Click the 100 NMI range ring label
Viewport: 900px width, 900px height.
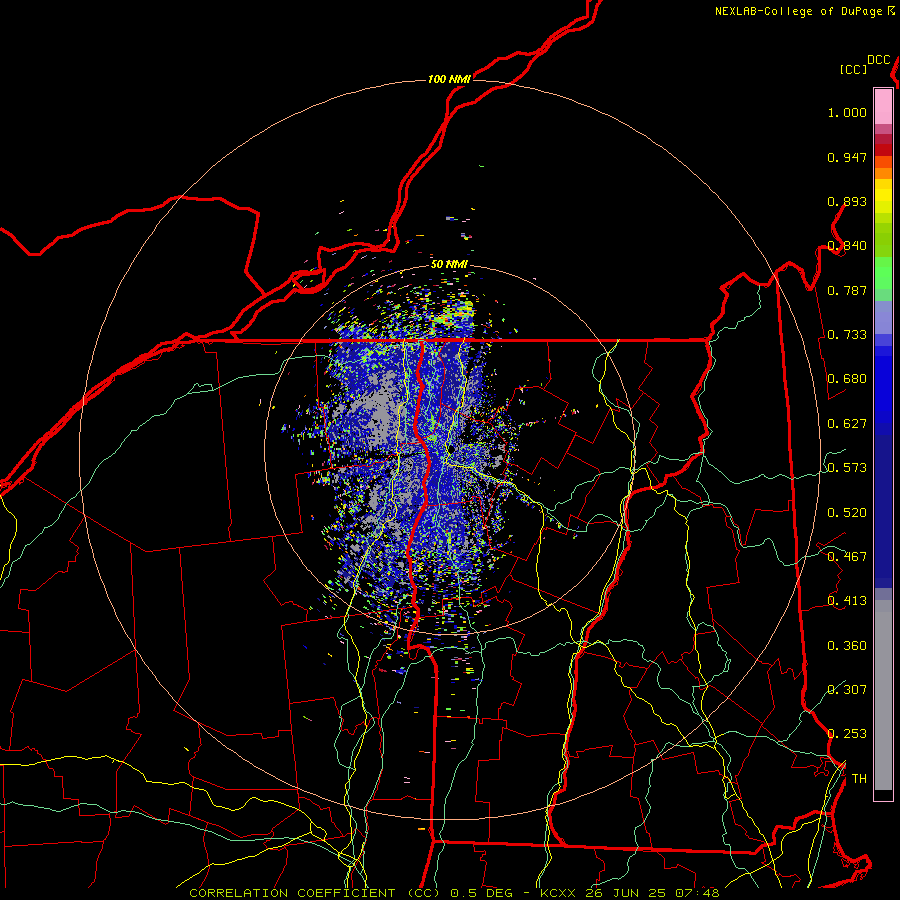tap(449, 79)
